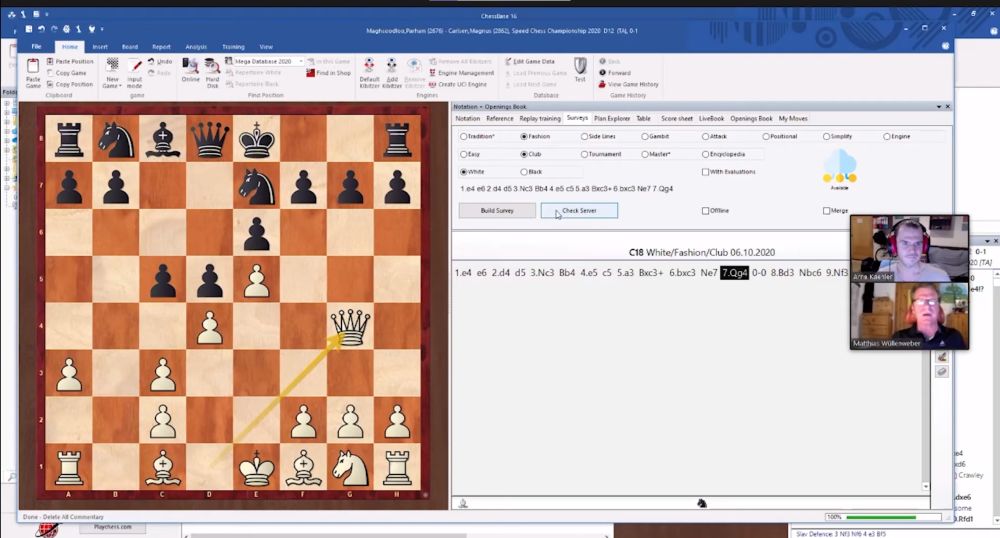Select the Tournament radio button
The height and width of the screenshot is (538, 1000).
click(x=585, y=155)
